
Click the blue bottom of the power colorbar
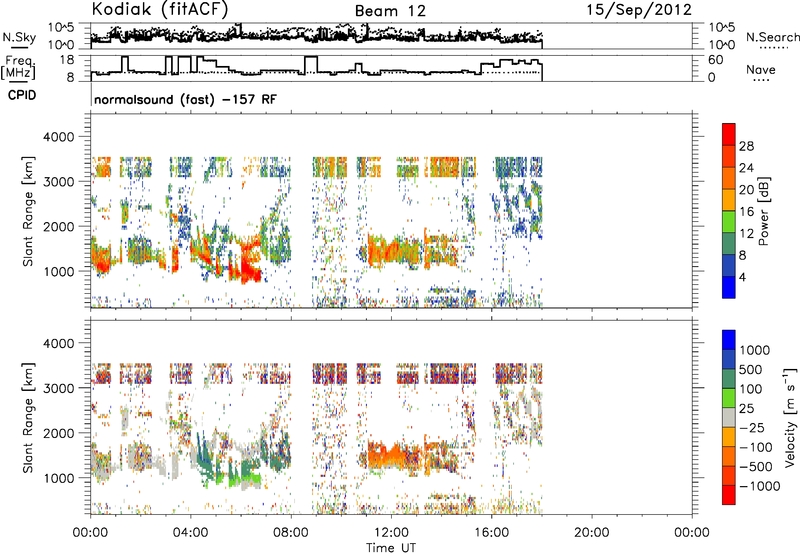[729, 288]
